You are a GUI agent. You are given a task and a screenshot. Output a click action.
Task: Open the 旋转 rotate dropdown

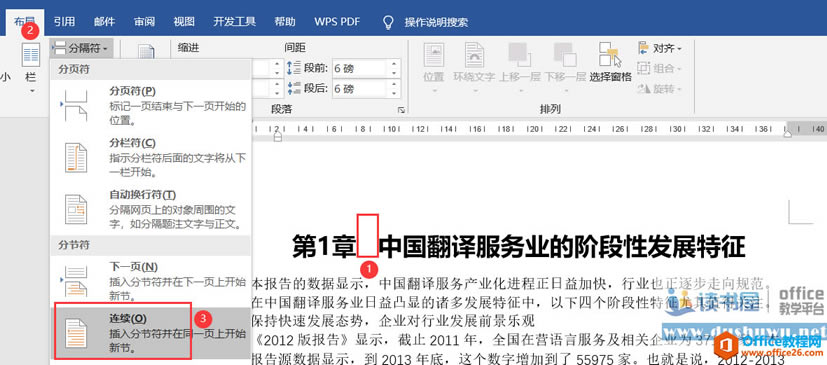point(660,89)
